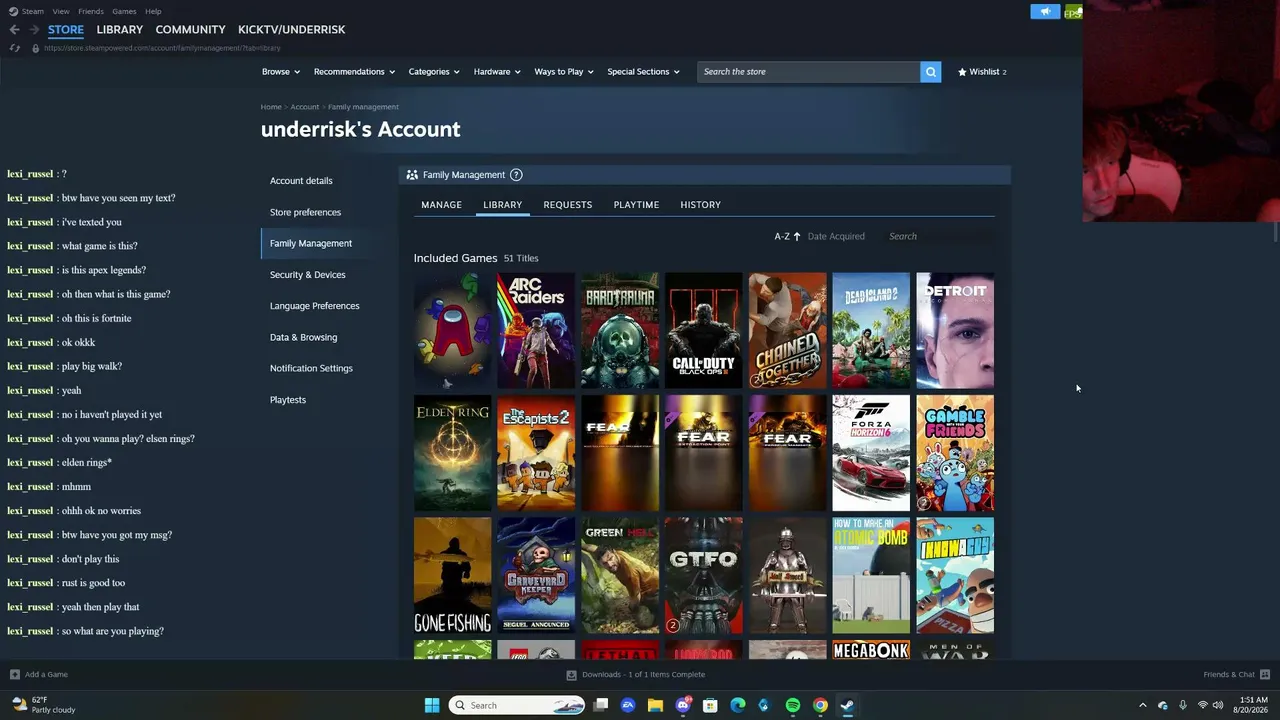Viewport: 1280px width, 720px height.
Task: Launch the EA app from the taskbar
Action: 628,705
